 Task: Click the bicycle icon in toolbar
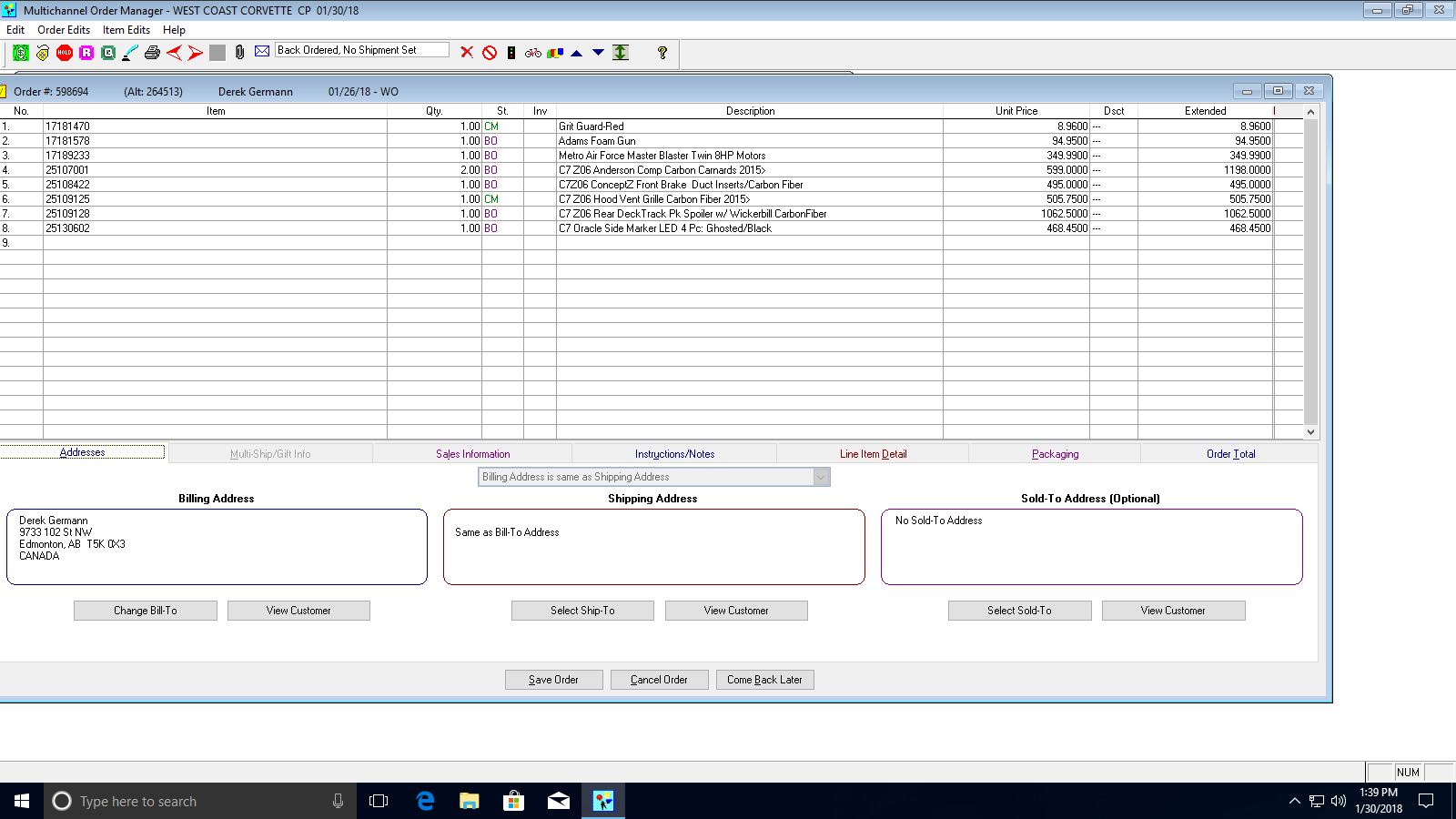point(533,53)
